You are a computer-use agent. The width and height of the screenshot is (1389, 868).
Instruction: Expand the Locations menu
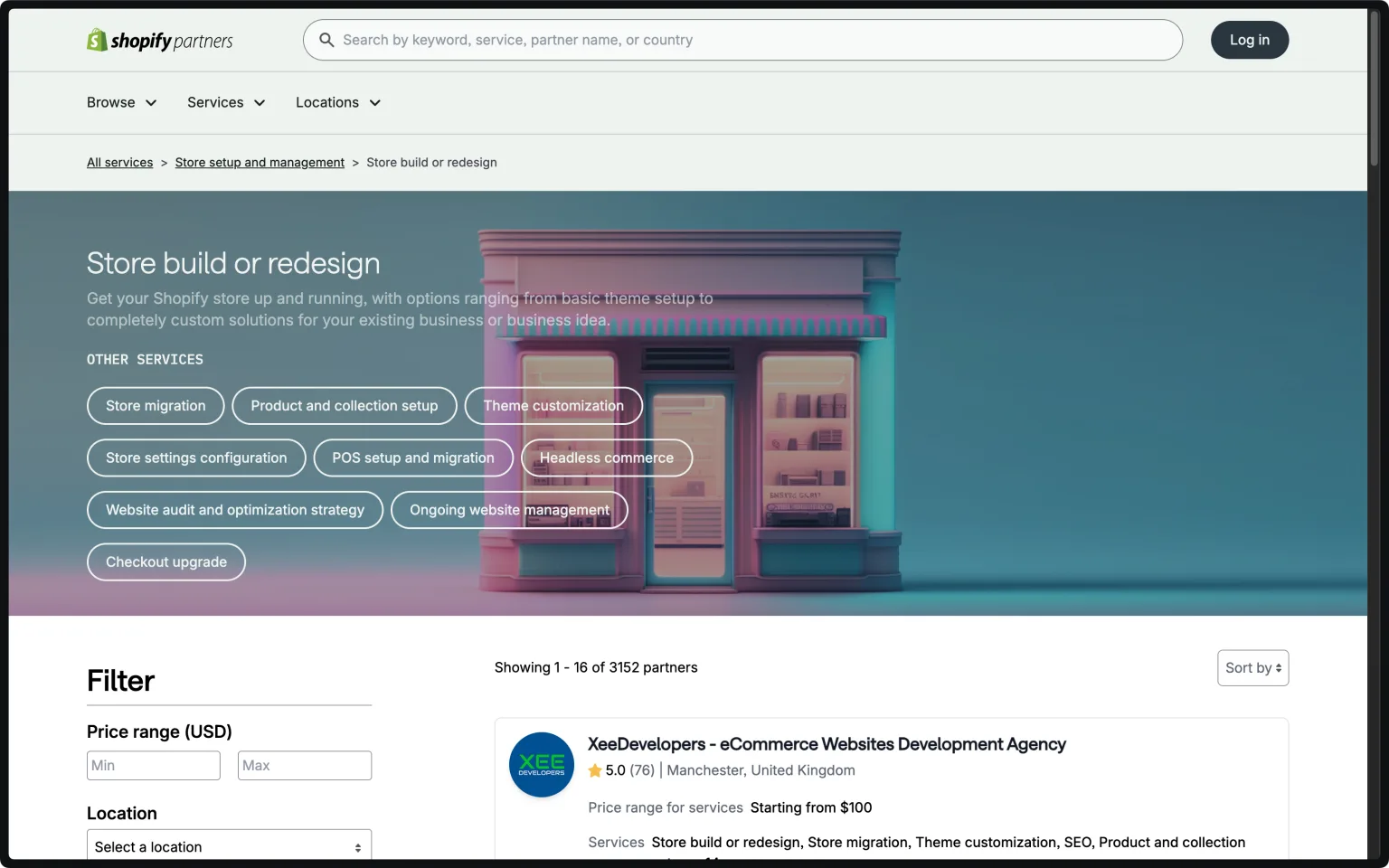pyautogui.click(x=338, y=102)
